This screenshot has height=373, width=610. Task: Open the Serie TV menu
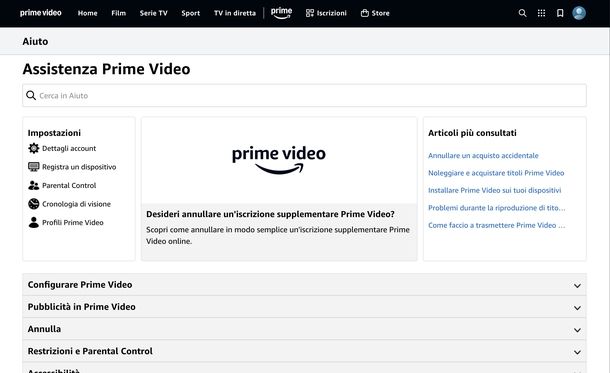[154, 13]
